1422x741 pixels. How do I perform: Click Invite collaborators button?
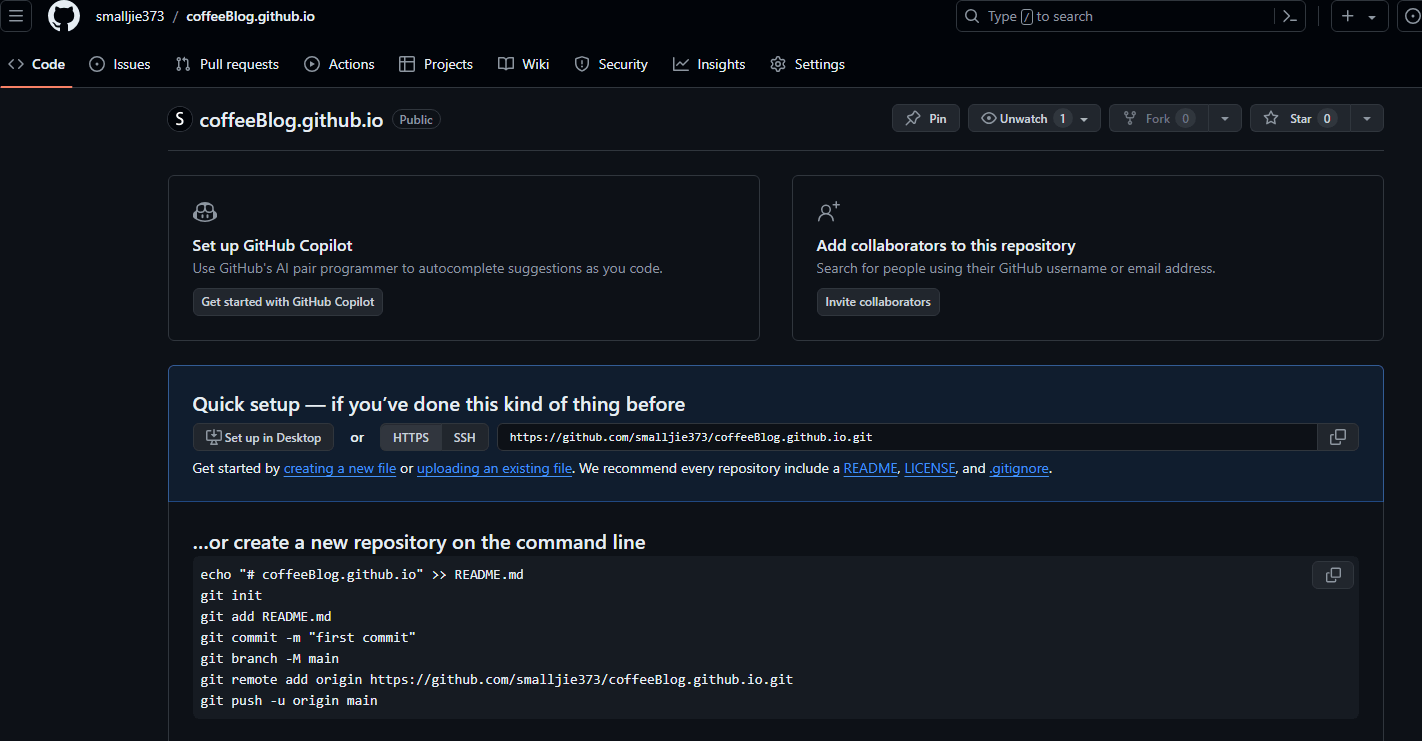(x=878, y=302)
